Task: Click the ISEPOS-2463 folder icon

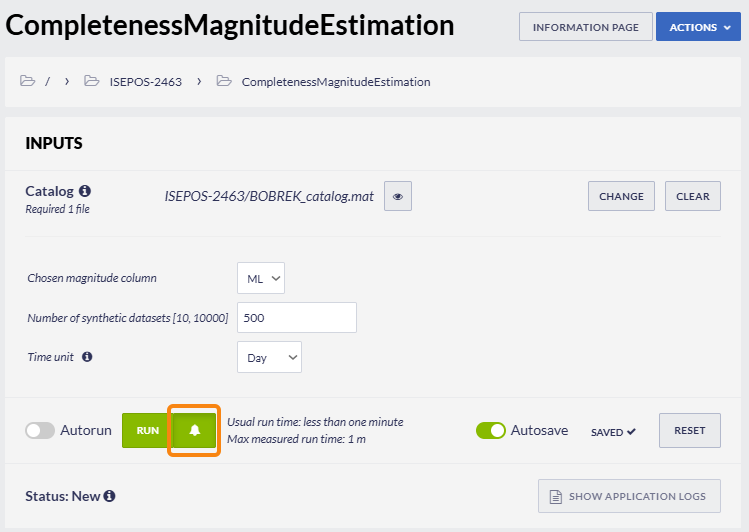Action: click(x=91, y=81)
